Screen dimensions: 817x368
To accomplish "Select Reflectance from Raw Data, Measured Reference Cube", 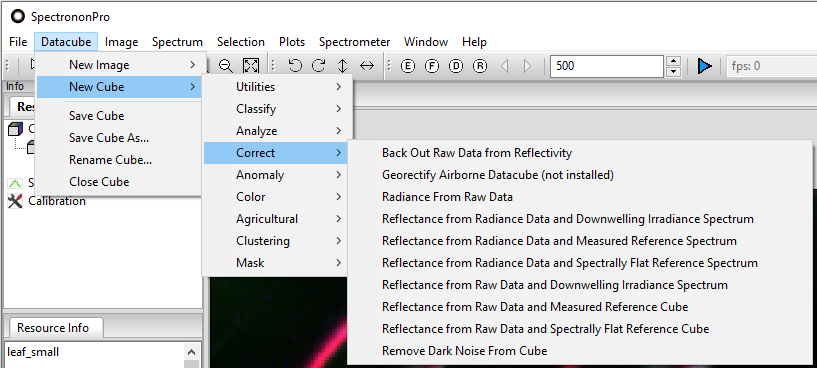I will coord(579,306).
